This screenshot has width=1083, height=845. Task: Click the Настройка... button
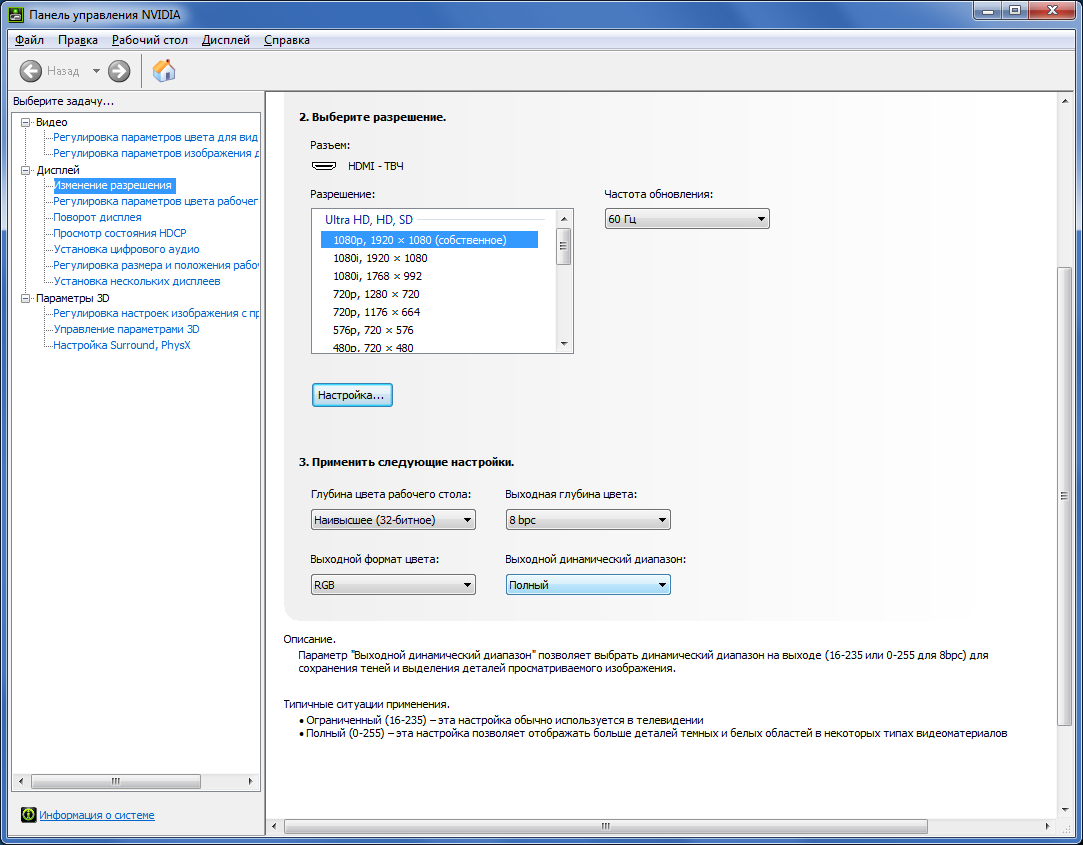coord(352,395)
